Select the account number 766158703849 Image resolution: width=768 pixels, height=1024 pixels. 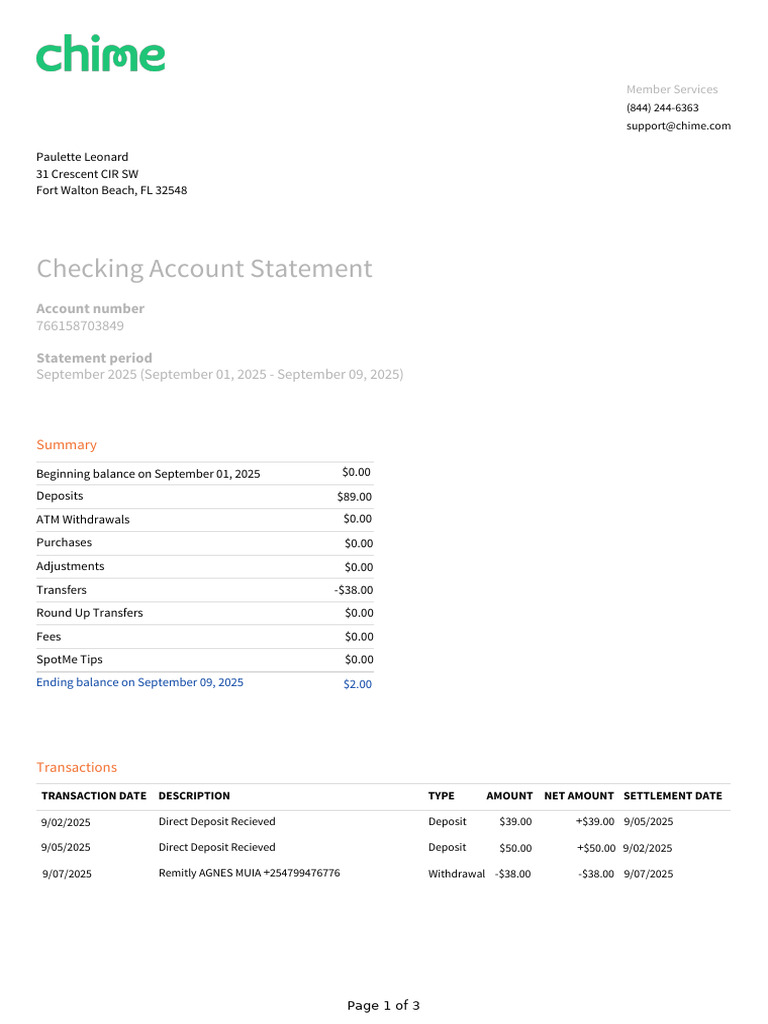(x=80, y=326)
